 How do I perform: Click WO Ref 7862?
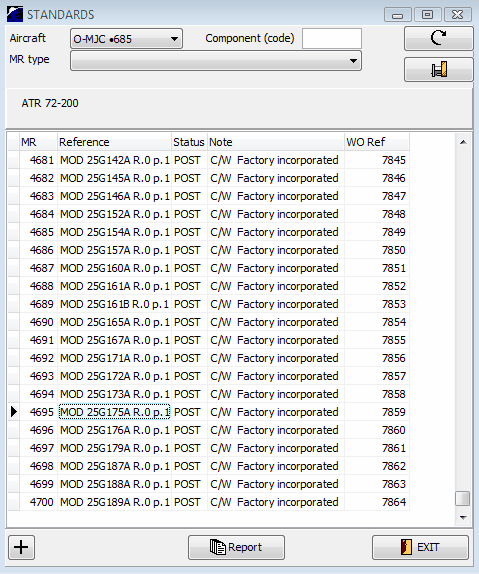tap(377, 466)
